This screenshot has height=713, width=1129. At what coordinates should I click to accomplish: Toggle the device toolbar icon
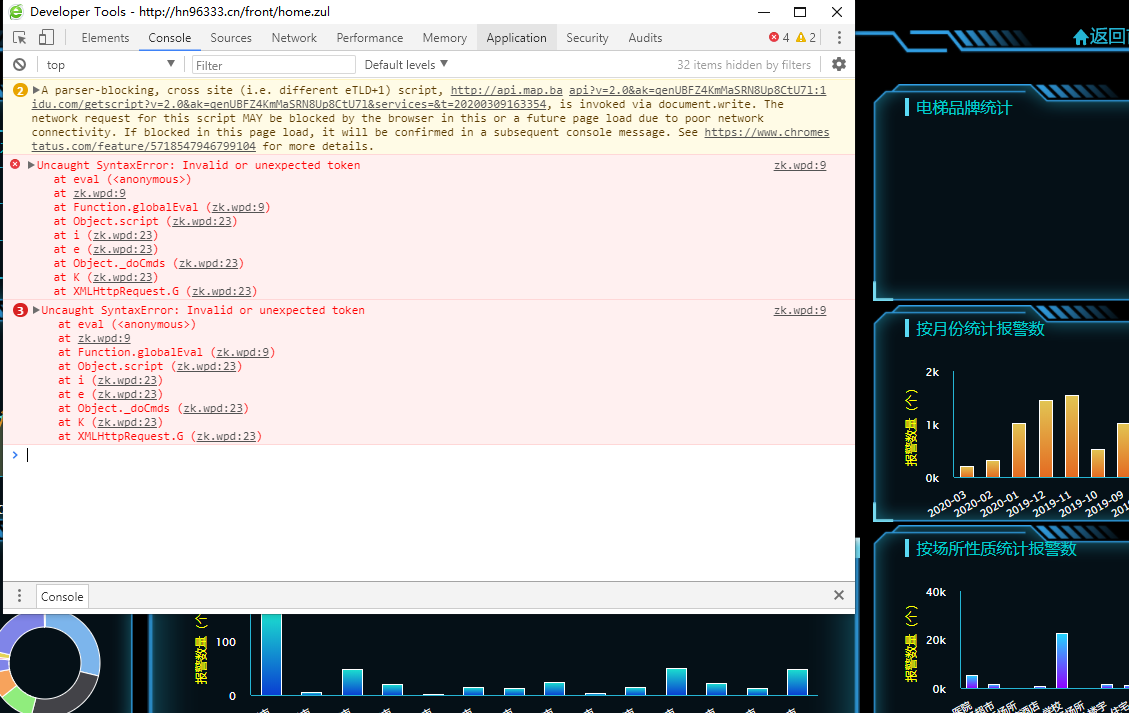[x=46, y=37]
